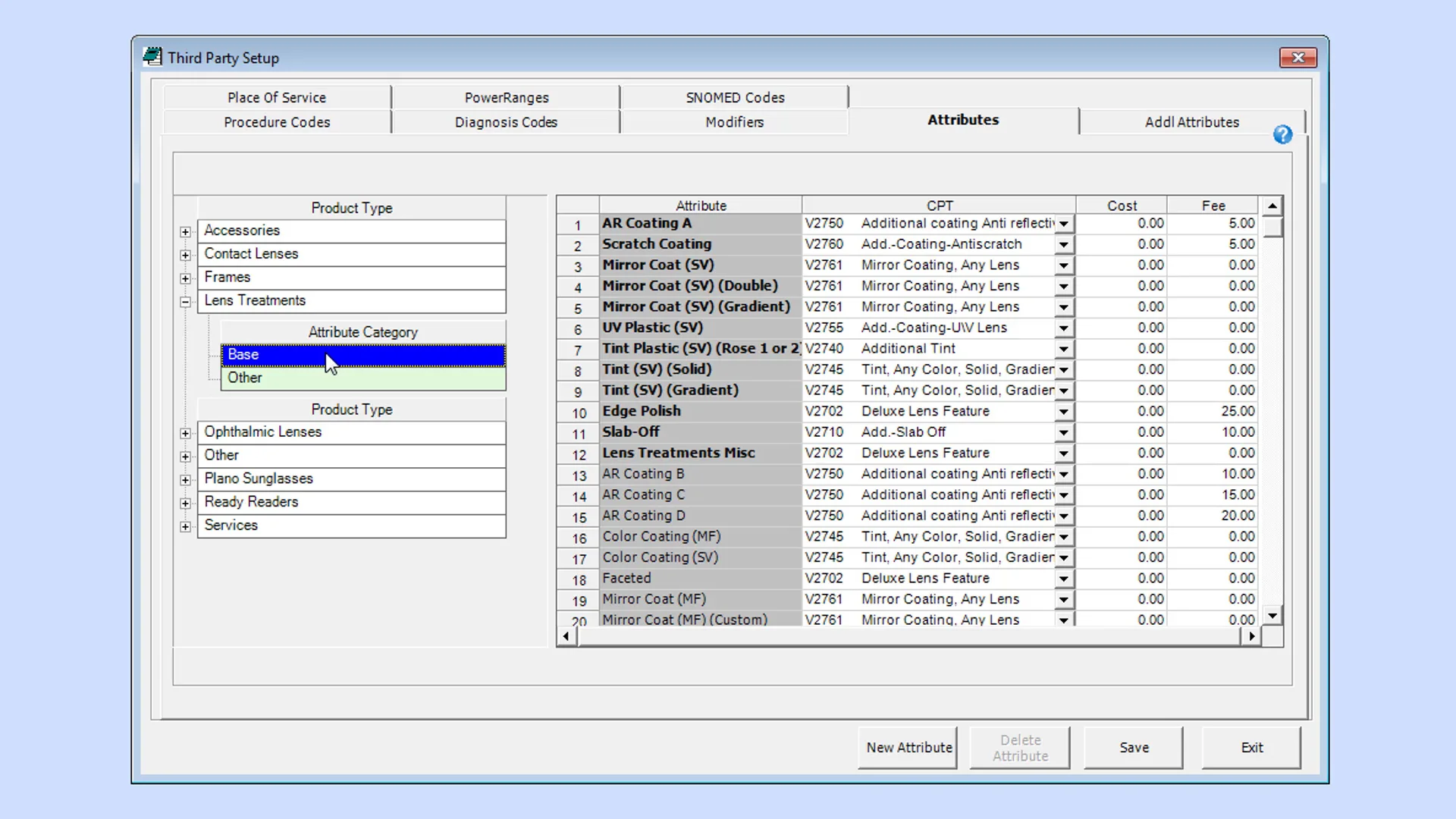Image resolution: width=1456 pixels, height=819 pixels.
Task: Click the horizontal scrollbar right arrow
Action: [x=1251, y=636]
